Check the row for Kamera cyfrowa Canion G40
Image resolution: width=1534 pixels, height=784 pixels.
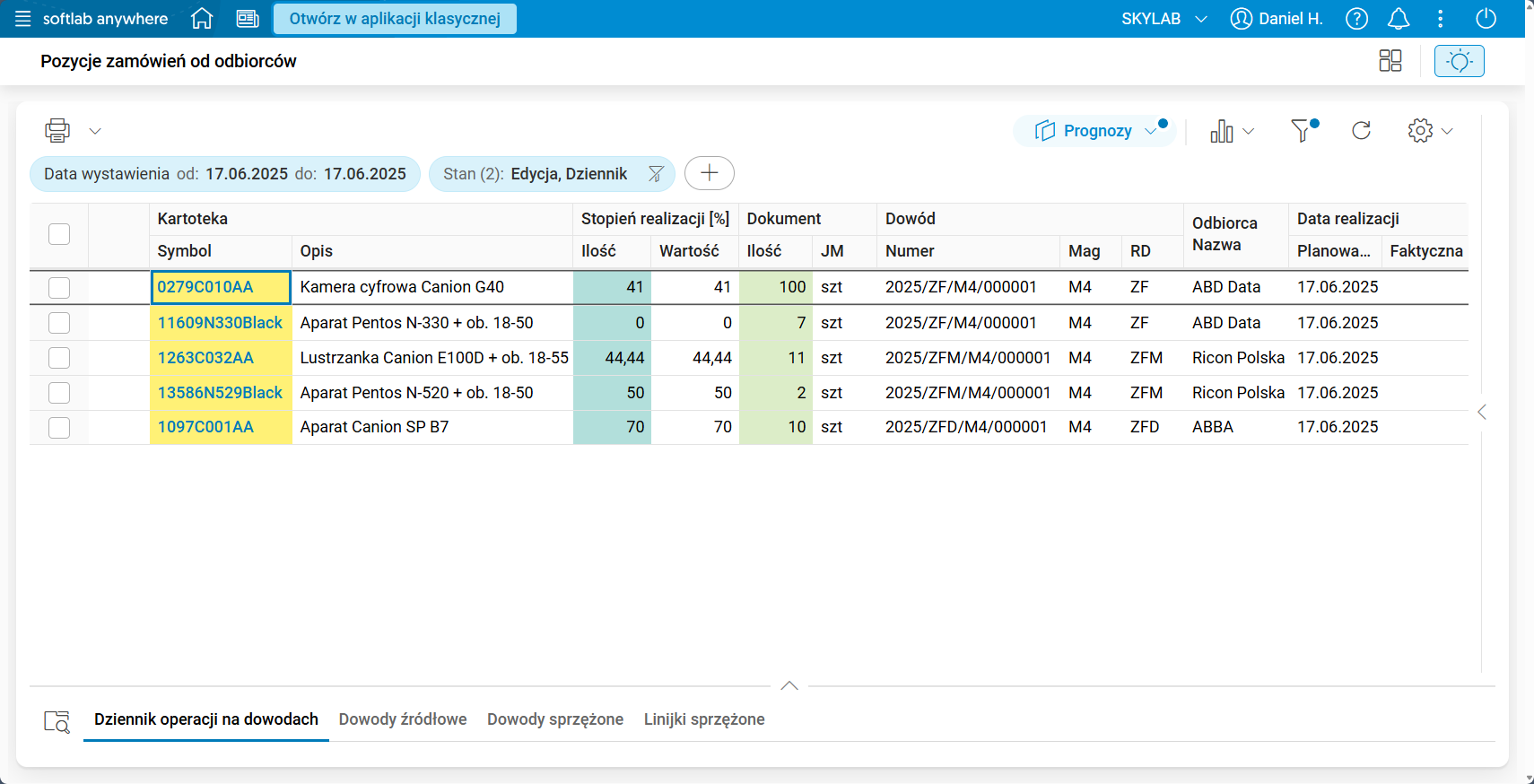click(x=59, y=288)
